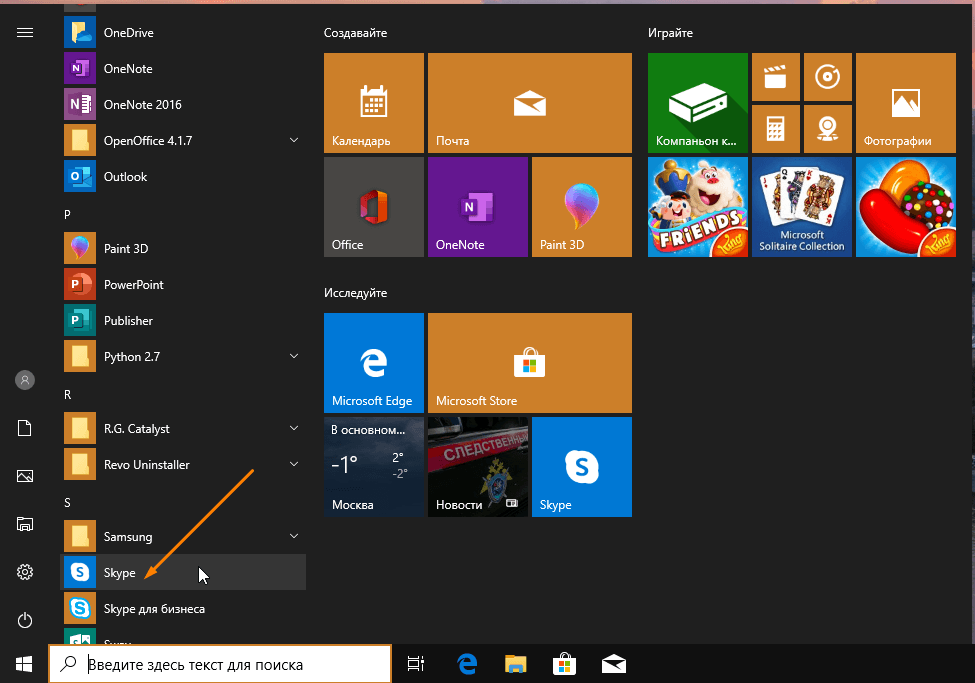Screen dimensions: 975x683
Task: Open Outlook from the app list
Action: (x=183, y=177)
